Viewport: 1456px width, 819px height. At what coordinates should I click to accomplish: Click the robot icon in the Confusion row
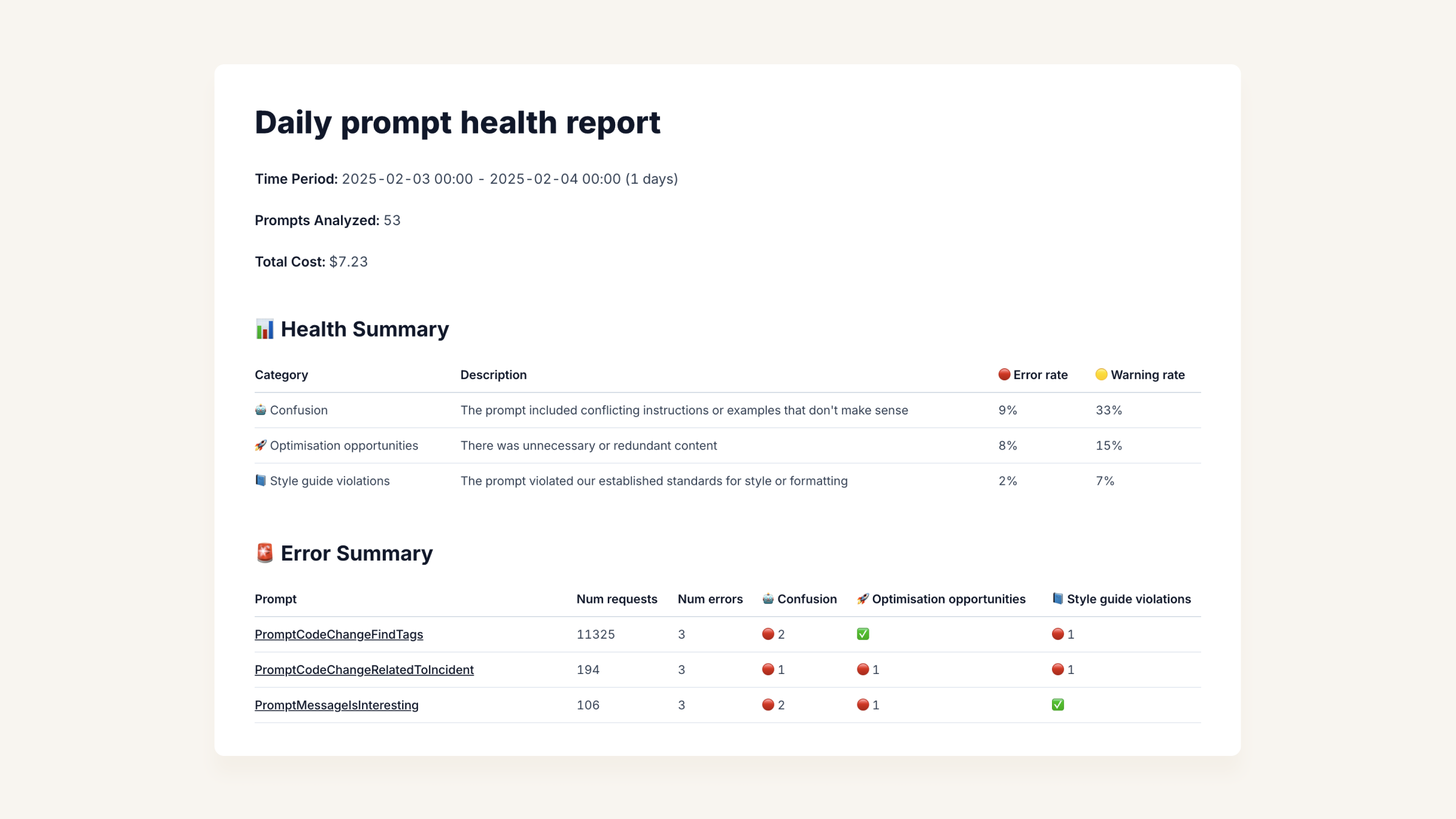260,409
